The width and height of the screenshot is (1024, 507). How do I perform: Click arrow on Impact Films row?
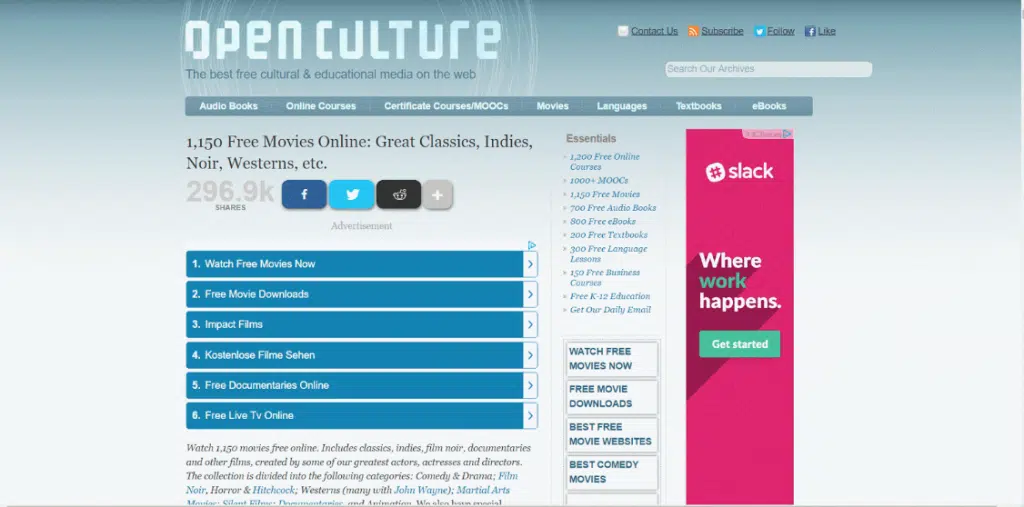click(530, 325)
